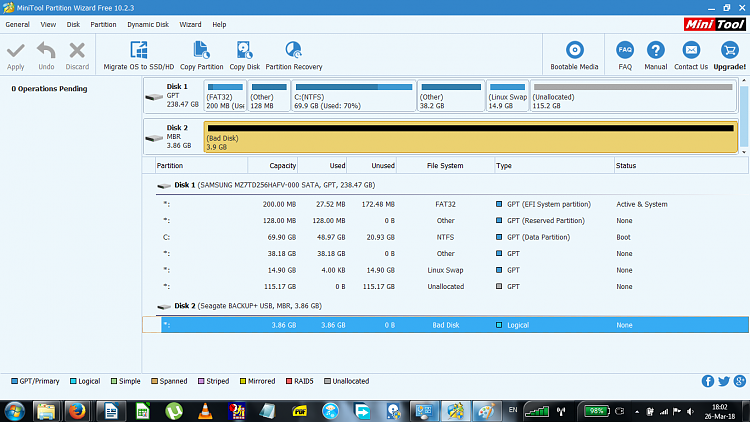The height and width of the screenshot is (422, 750).
Task: Click the Google Plus share icon
Action: (739, 381)
